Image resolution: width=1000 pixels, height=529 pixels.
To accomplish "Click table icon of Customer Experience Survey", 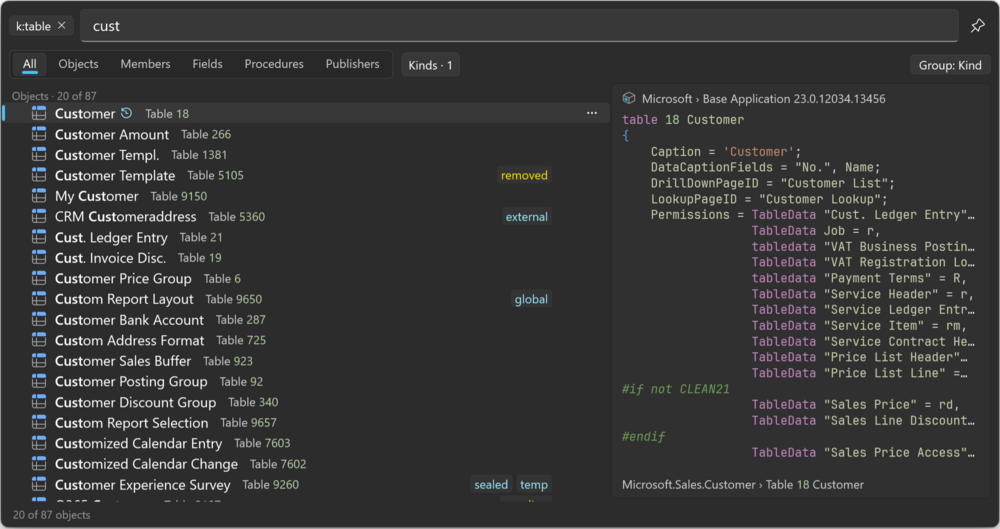I will [39, 484].
